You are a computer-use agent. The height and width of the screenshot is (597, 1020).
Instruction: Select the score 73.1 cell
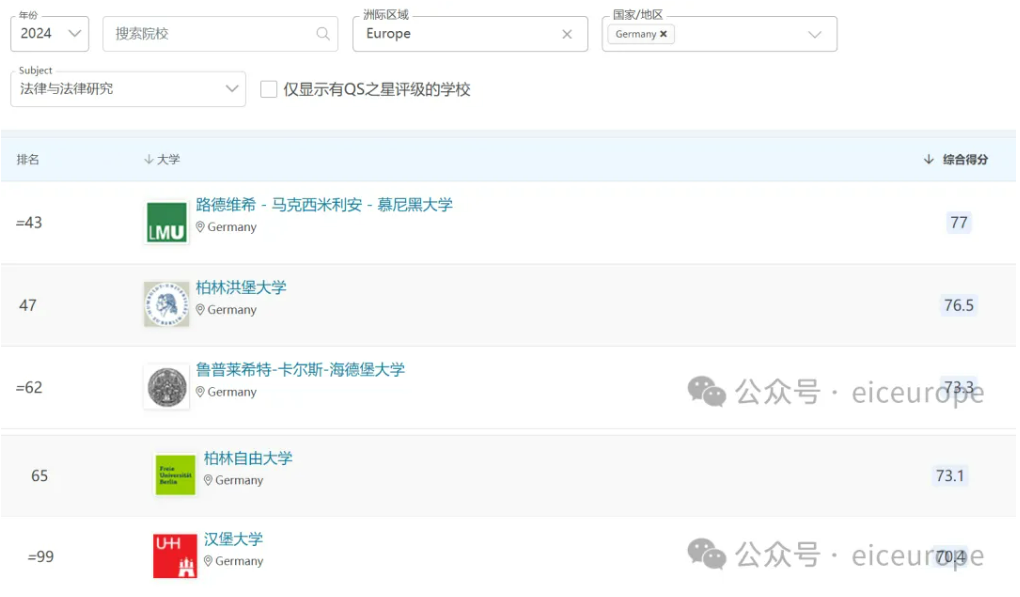pyautogui.click(x=950, y=475)
